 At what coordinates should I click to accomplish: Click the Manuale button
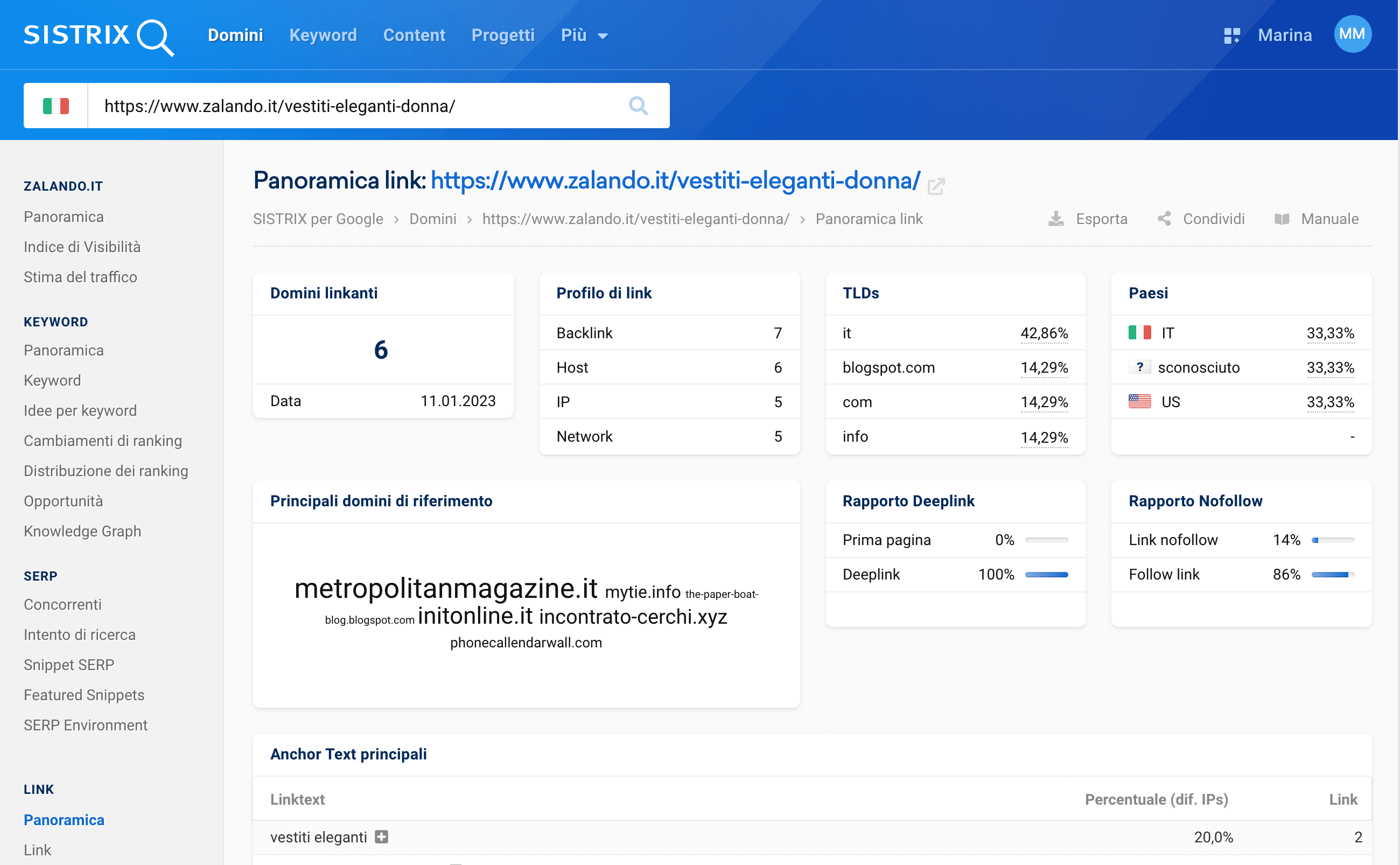pyautogui.click(x=1317, y=219)
